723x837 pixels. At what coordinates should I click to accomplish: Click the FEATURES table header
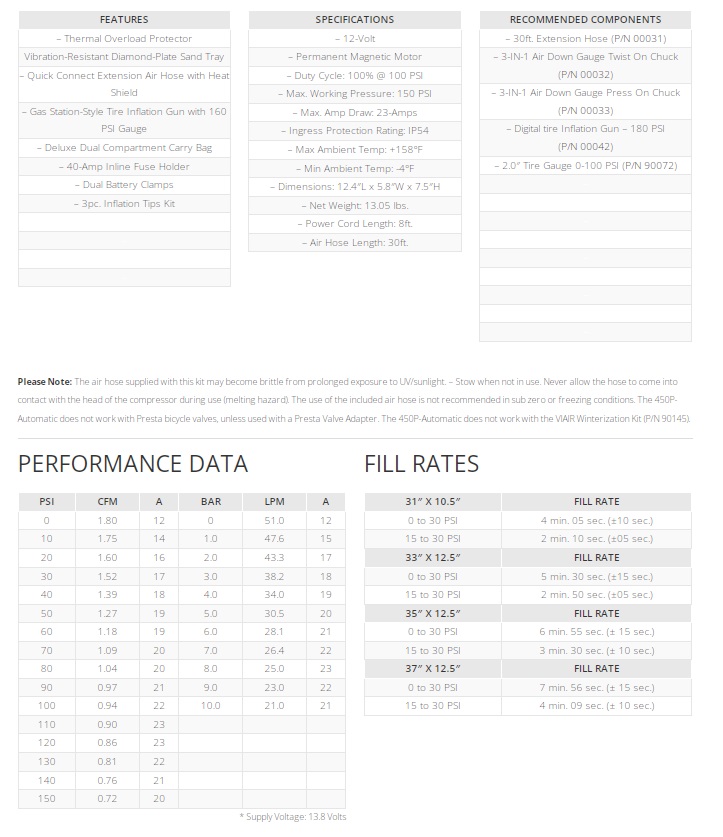pos(124,19)
